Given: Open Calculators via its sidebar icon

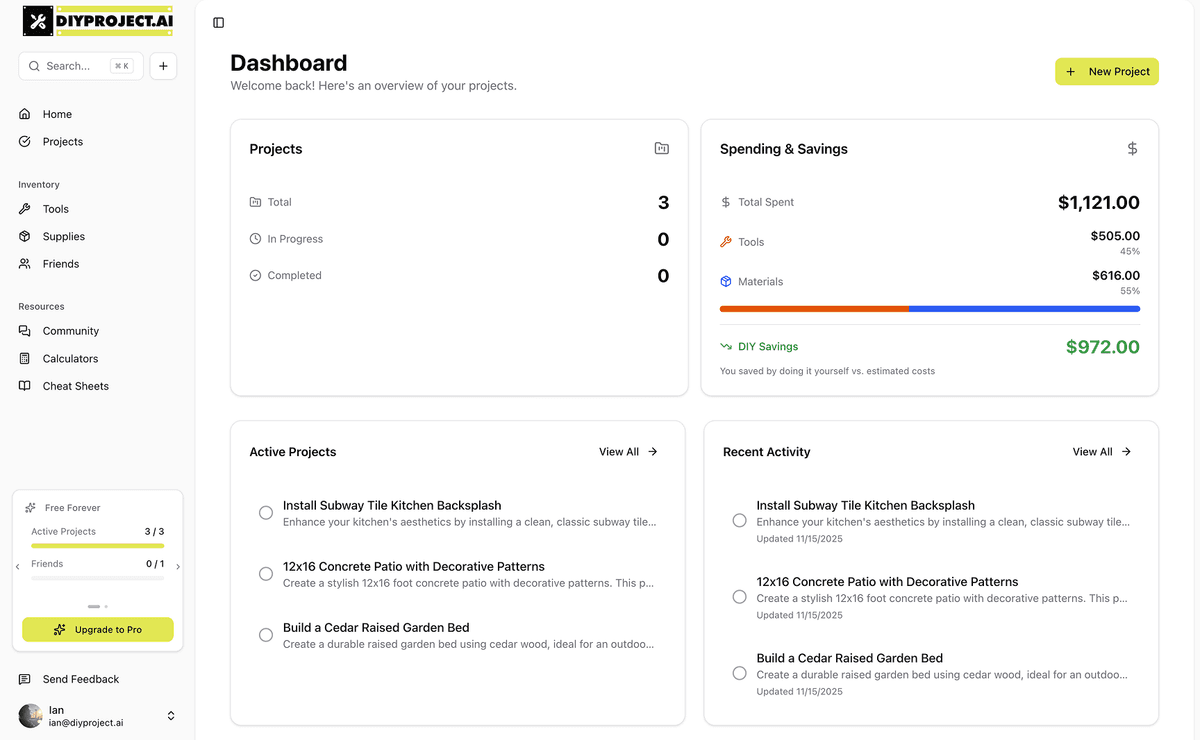Looking at the screenshot, I should (x=25, y=358).
